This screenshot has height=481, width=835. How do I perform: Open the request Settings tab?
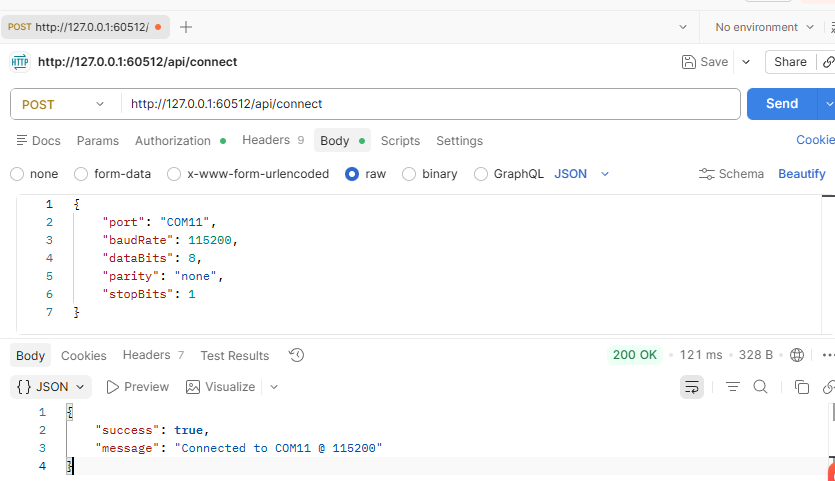click(x=459, y=141)
